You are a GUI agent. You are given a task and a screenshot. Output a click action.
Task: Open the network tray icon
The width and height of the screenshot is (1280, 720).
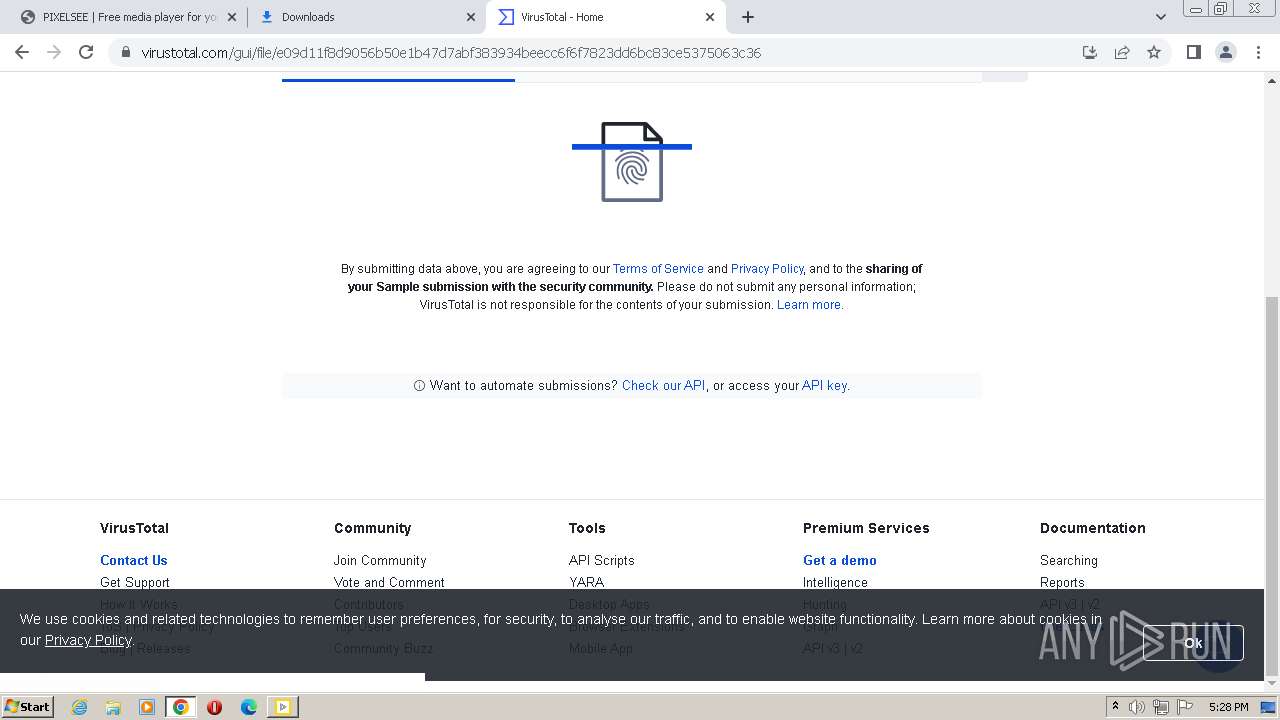[1162, 707]
